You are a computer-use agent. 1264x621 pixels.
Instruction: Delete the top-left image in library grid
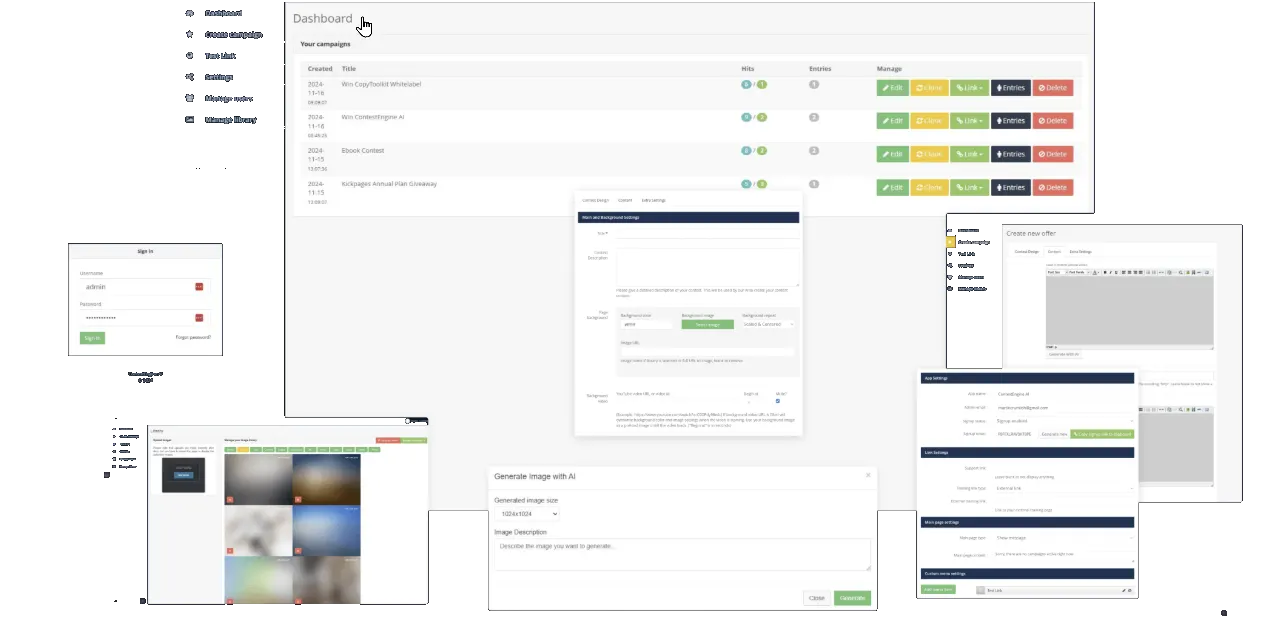tap(230, 498)
